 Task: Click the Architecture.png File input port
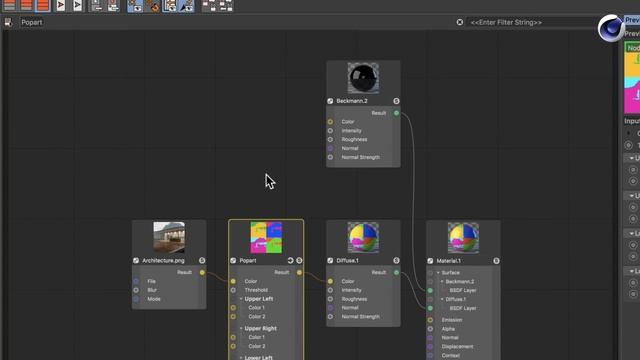(136, 281)
